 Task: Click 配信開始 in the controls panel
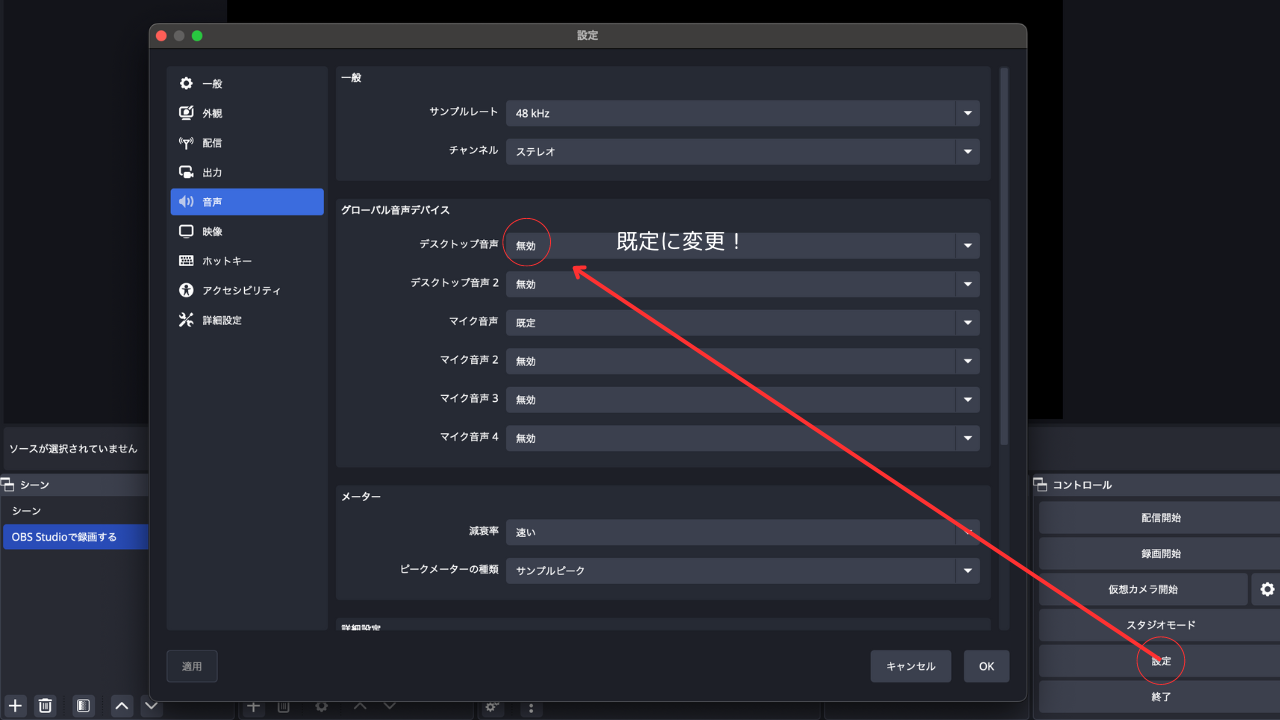point(1160,518)
